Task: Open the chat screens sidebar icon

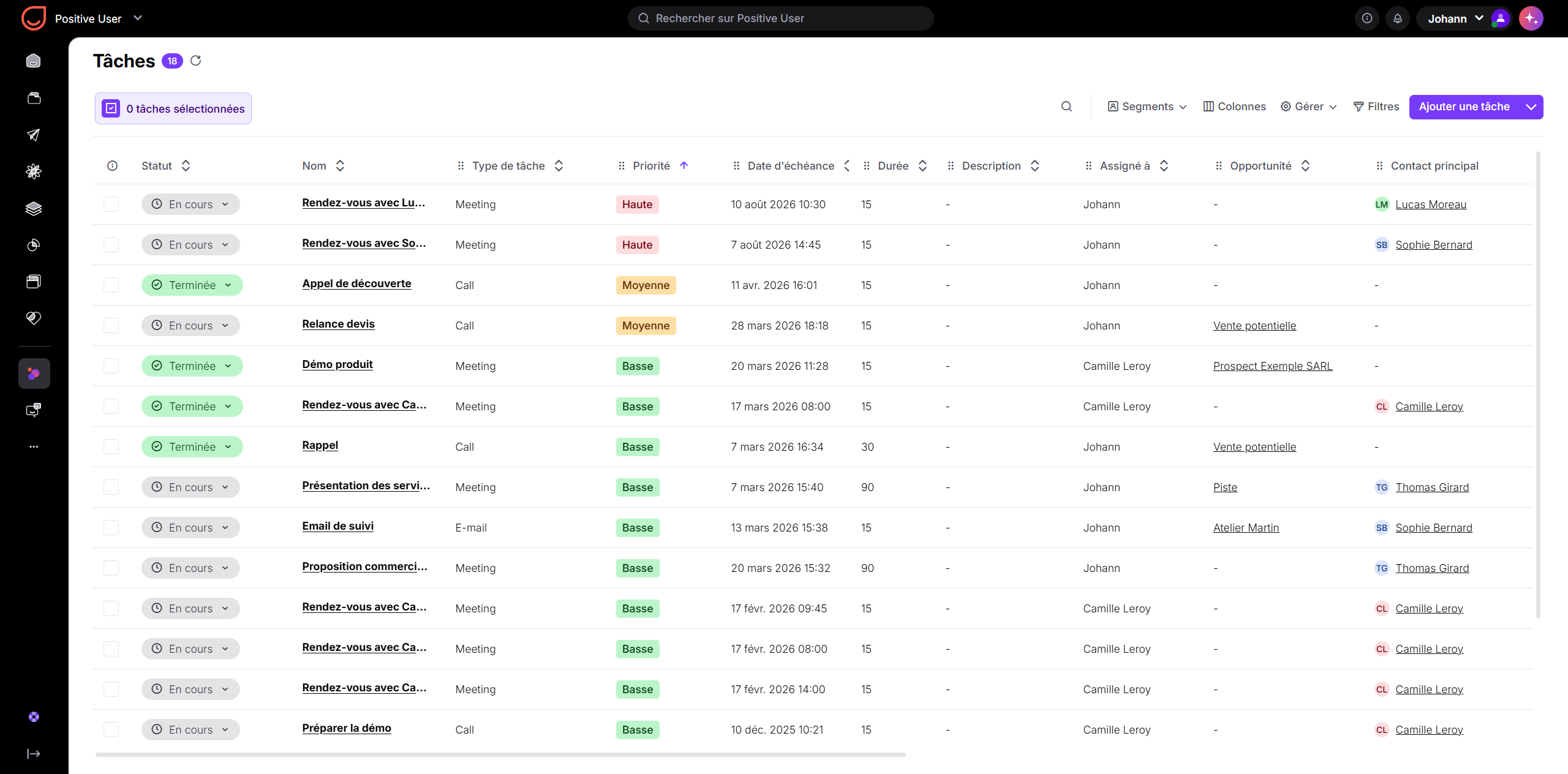Action: 34,410
